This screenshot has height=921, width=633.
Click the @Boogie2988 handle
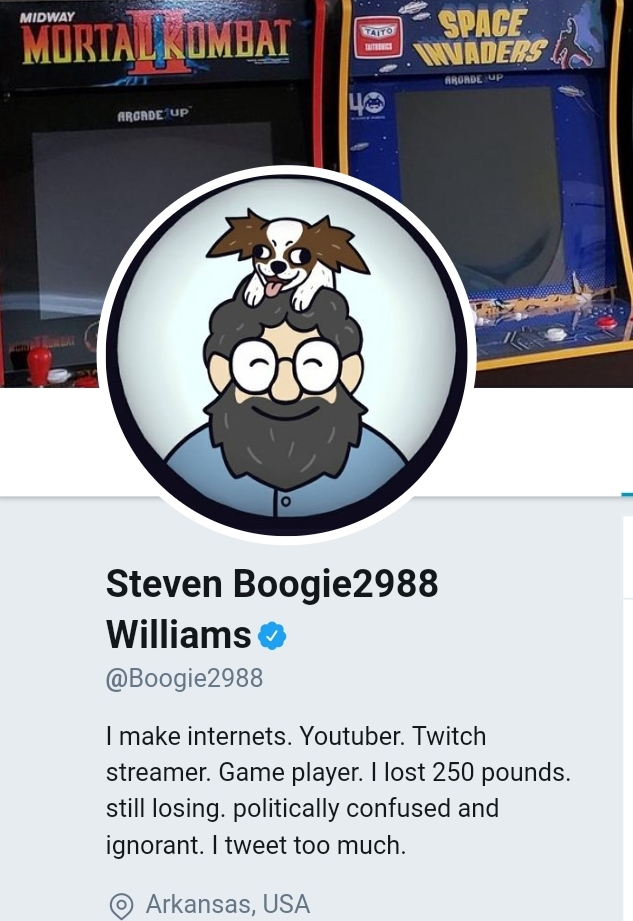[184, 678]
